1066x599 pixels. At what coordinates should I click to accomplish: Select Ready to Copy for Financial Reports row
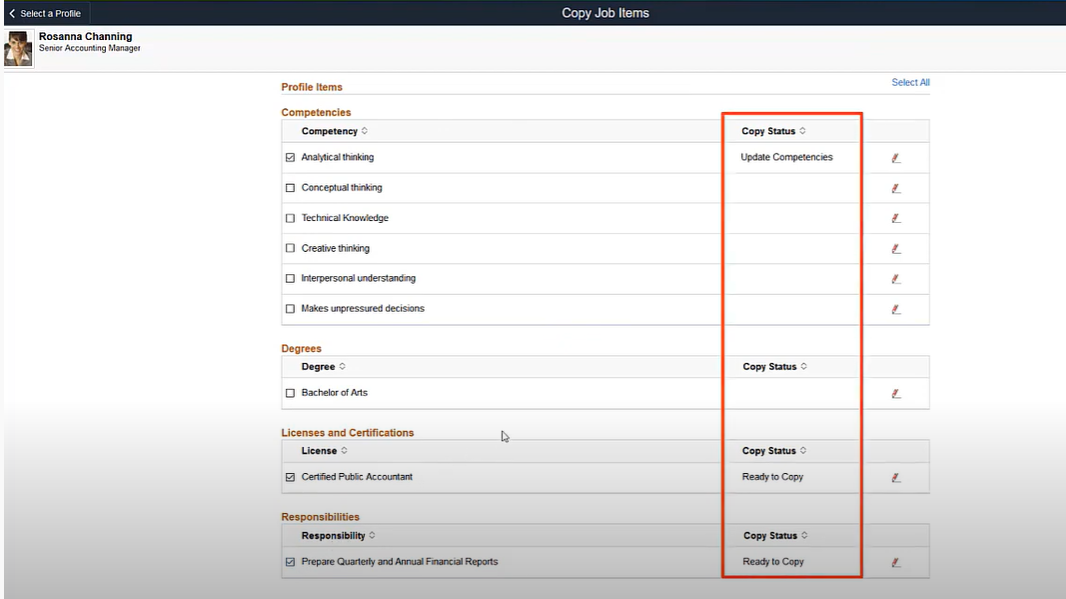pos(774,562)
